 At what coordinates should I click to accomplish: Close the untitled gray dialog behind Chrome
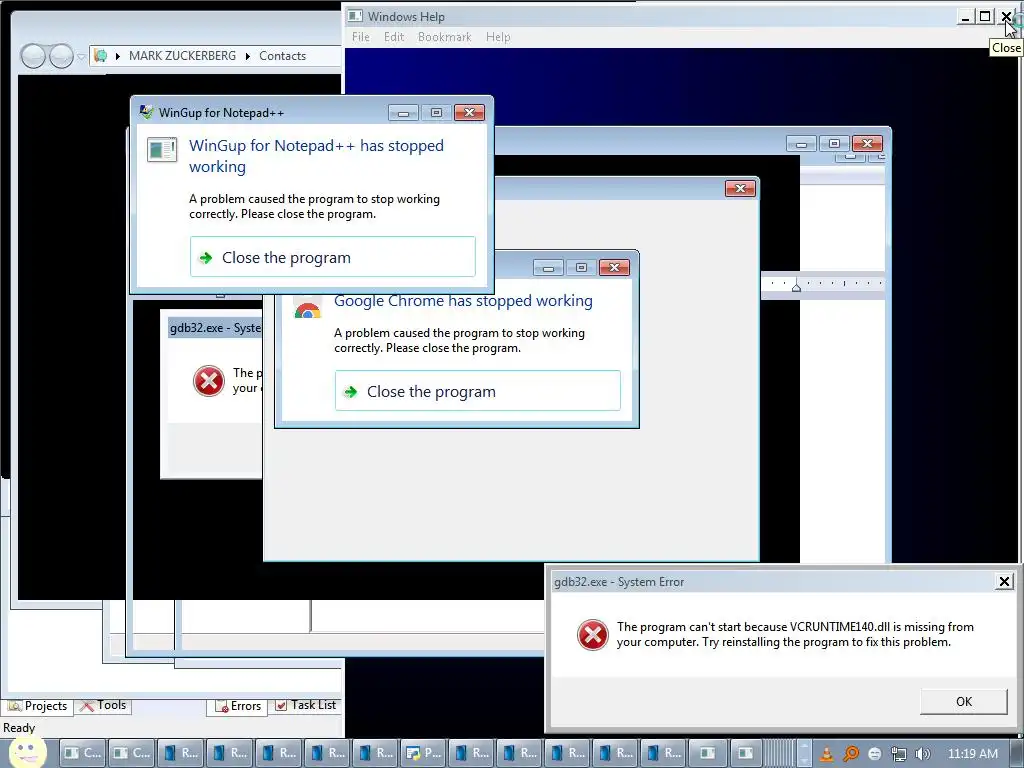[x=740, y=189]
